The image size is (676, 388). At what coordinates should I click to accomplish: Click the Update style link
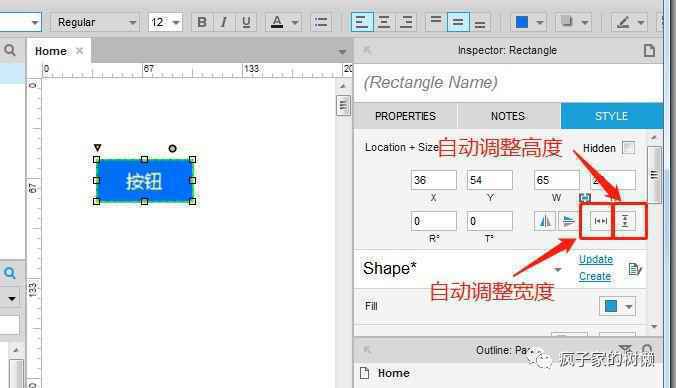(x=595, y=260)
